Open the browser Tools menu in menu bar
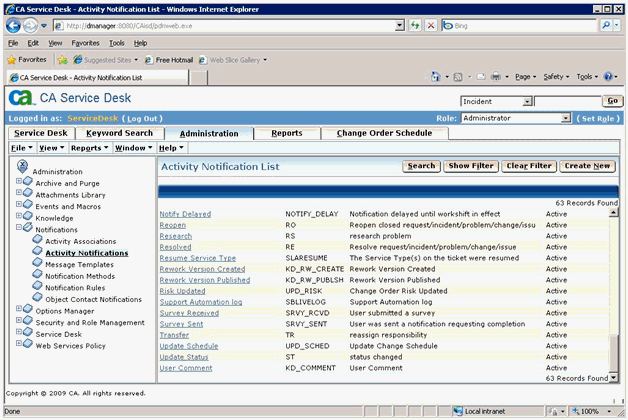 (x=117, y=43)
